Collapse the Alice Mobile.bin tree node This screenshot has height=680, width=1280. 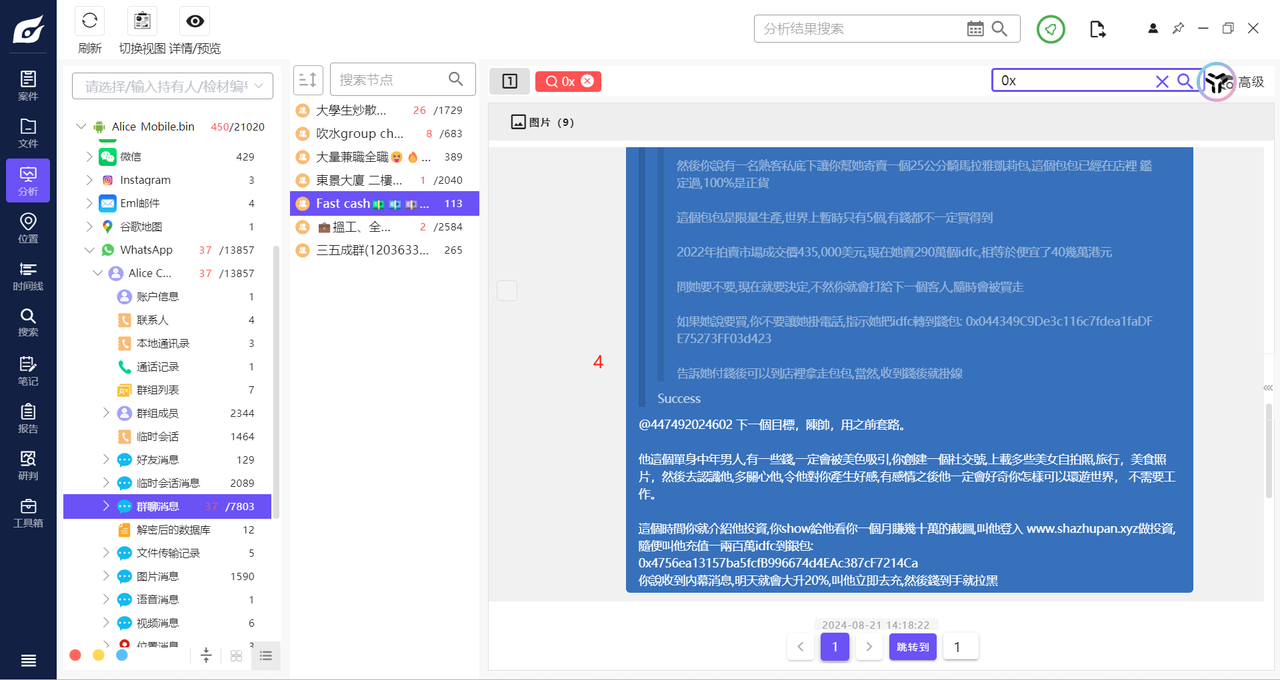click(81, 127)
